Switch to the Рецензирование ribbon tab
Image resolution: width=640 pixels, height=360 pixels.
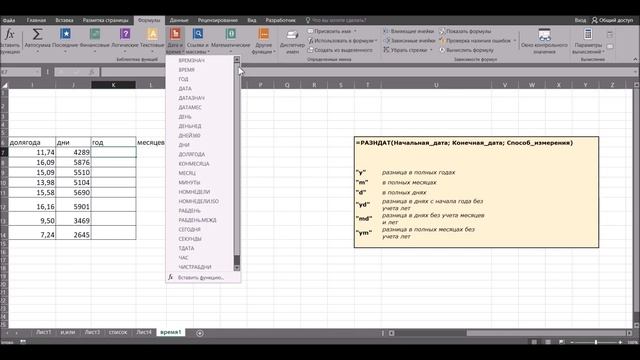[x=218, y=20]
